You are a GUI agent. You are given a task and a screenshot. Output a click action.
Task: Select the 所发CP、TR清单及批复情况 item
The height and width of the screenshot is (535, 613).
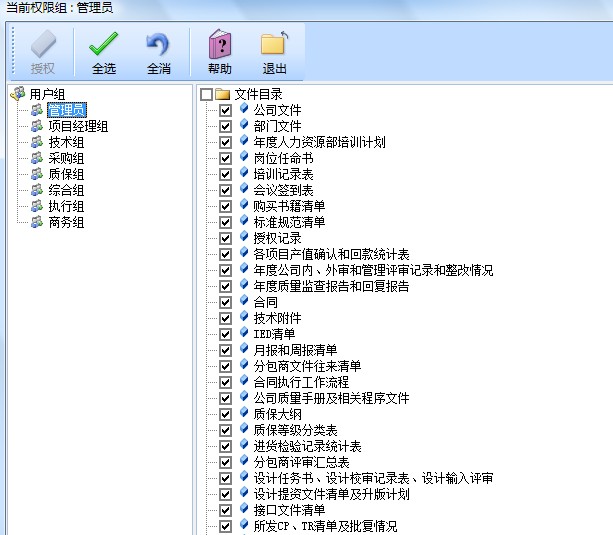tap(325, 526)
